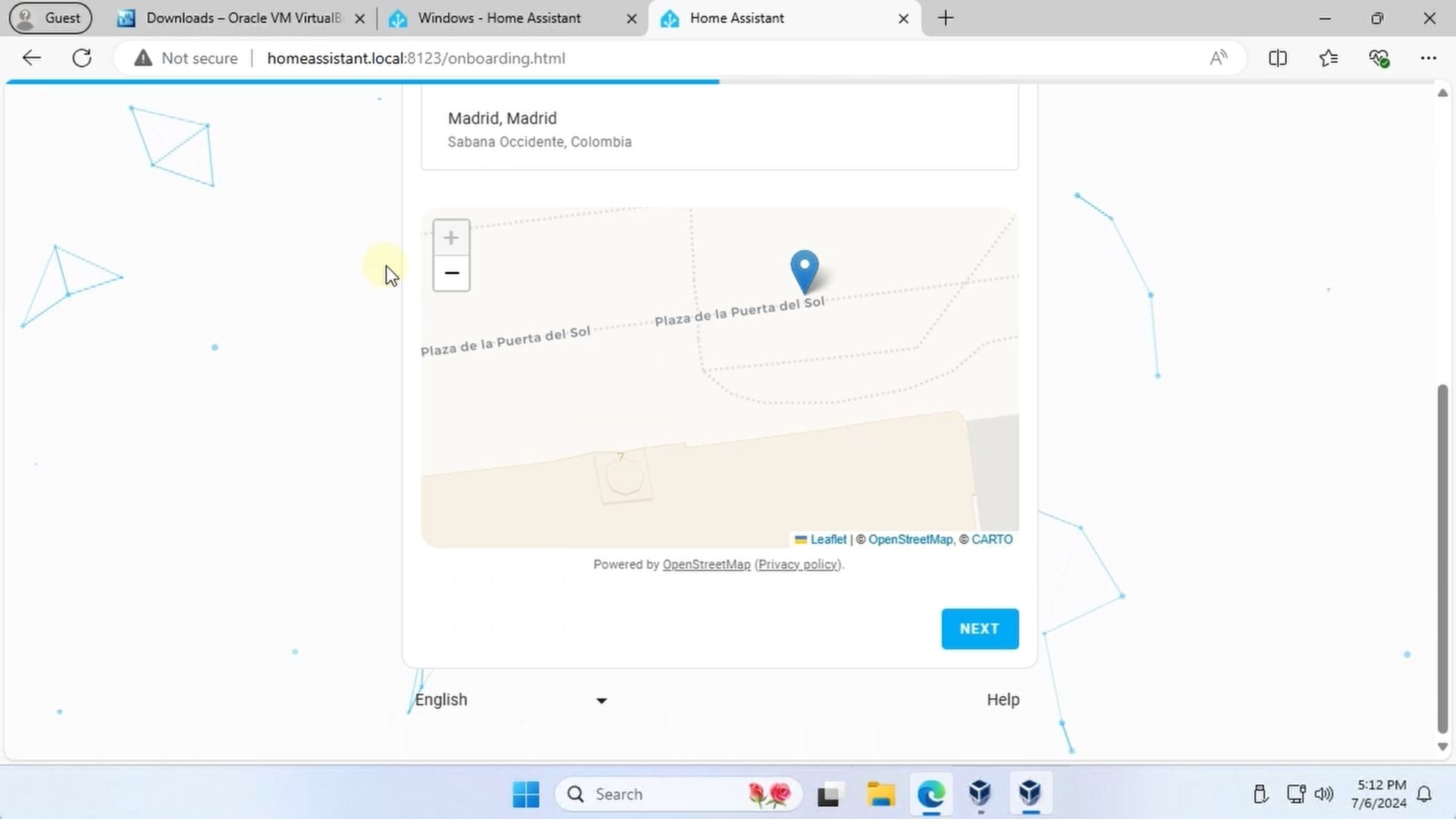Image resolution: width=1456 pixels, height=819 pixels.
Task: Click the map location pin marker
Action: click(x=804, y=271)
